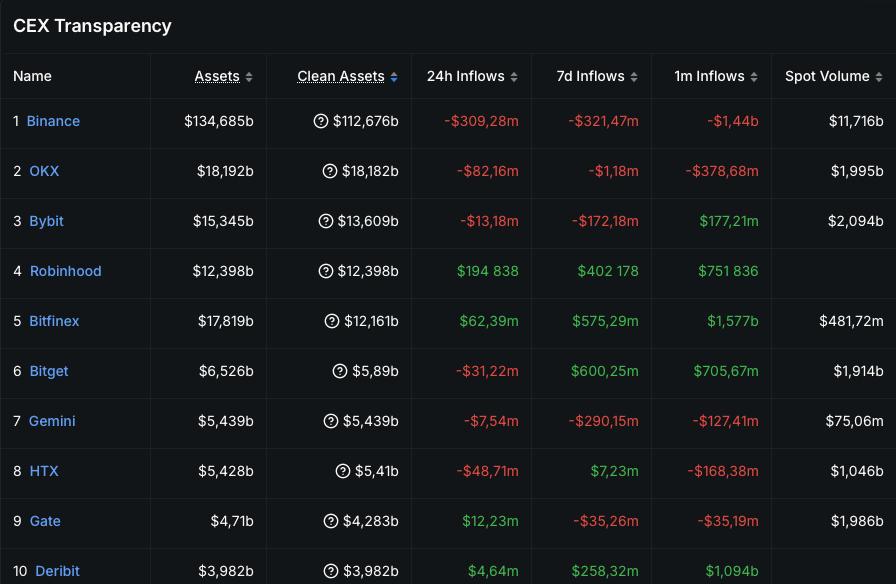Screen dimensions: 896x584
Task: Click the help icon in Gemini's clean assets
Action: pyautogui.click(x=331, y=421)
